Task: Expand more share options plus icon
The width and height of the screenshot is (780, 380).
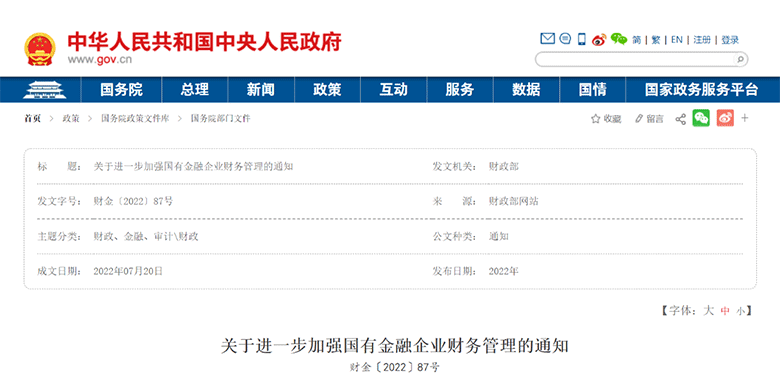Action: 745,118
